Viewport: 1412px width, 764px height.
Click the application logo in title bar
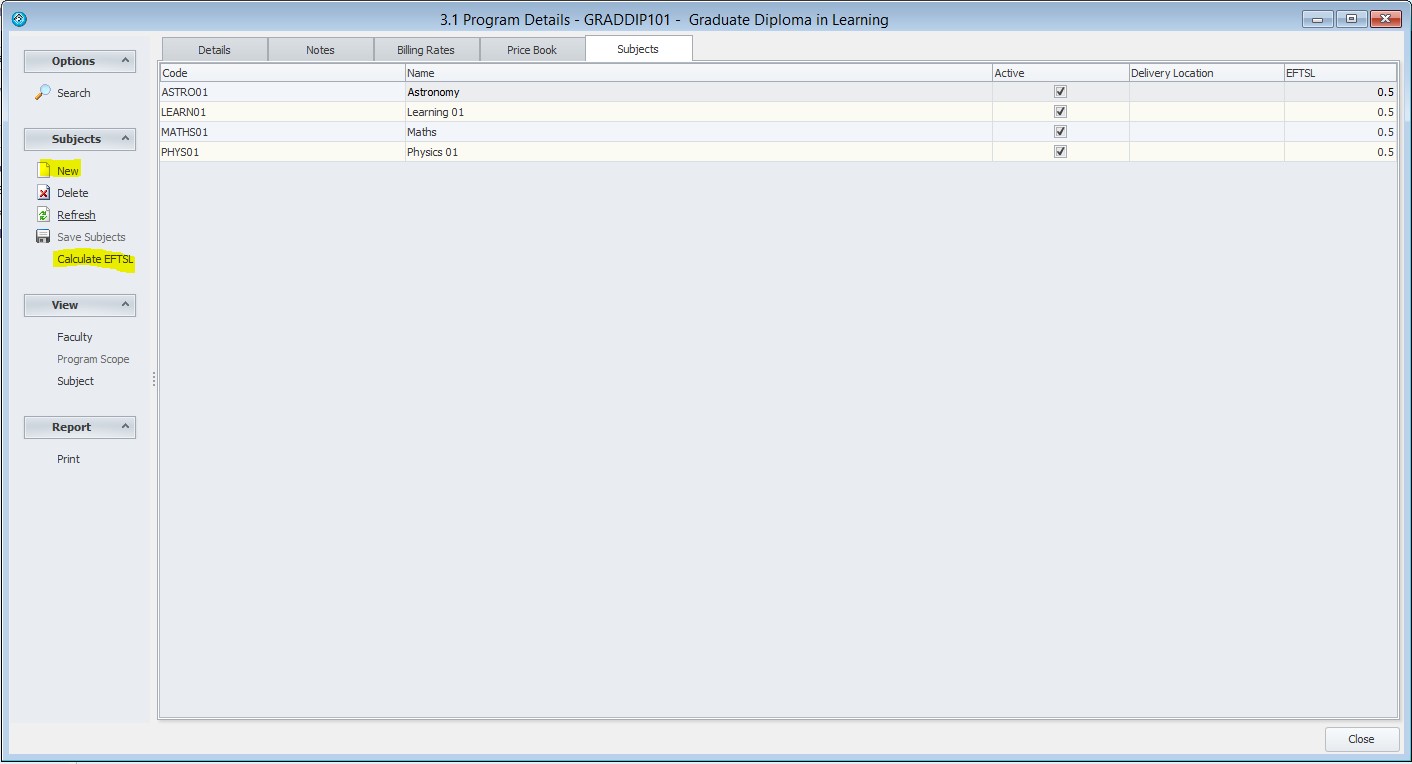tap(19, 19)
